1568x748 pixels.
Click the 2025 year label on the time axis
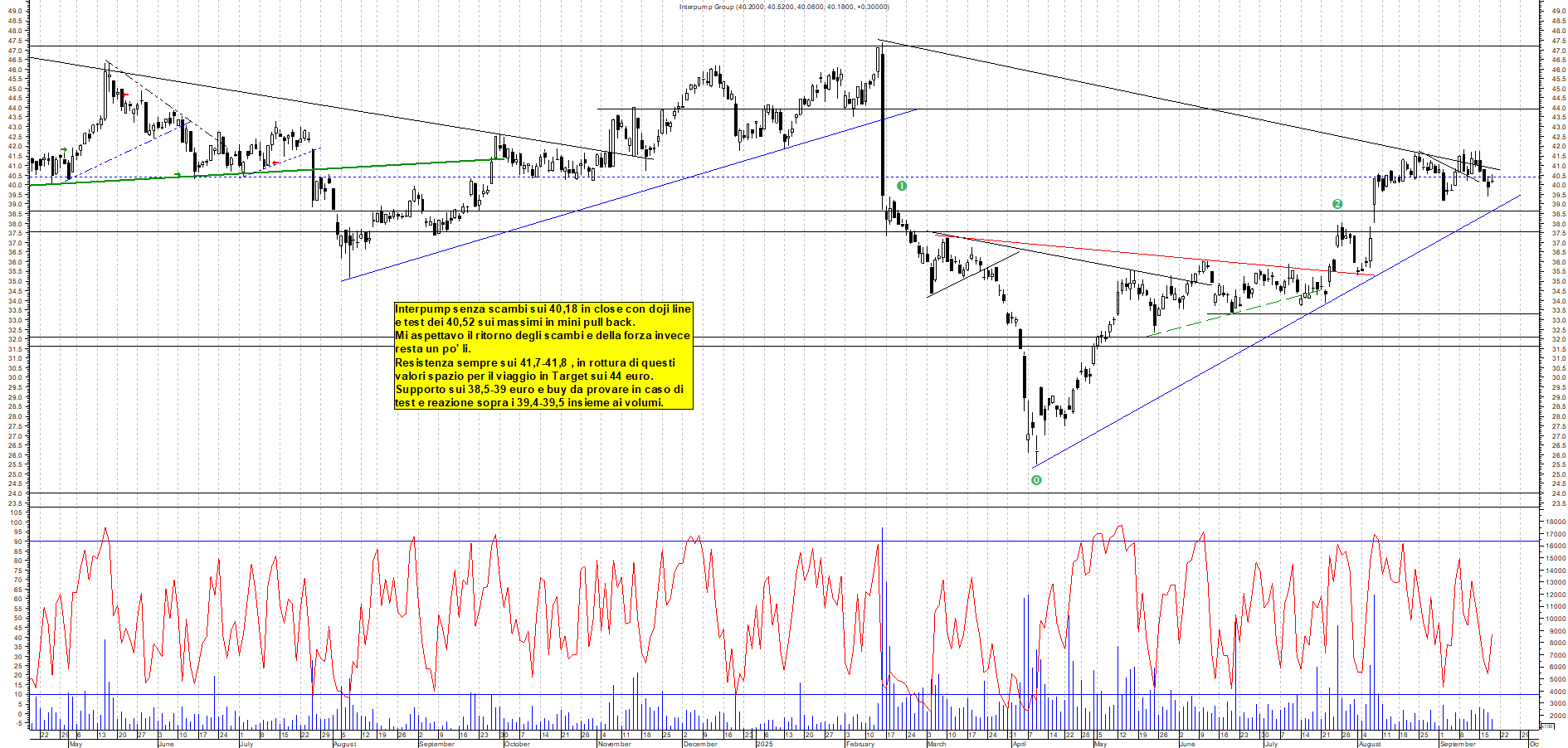[x=765, y=744]
